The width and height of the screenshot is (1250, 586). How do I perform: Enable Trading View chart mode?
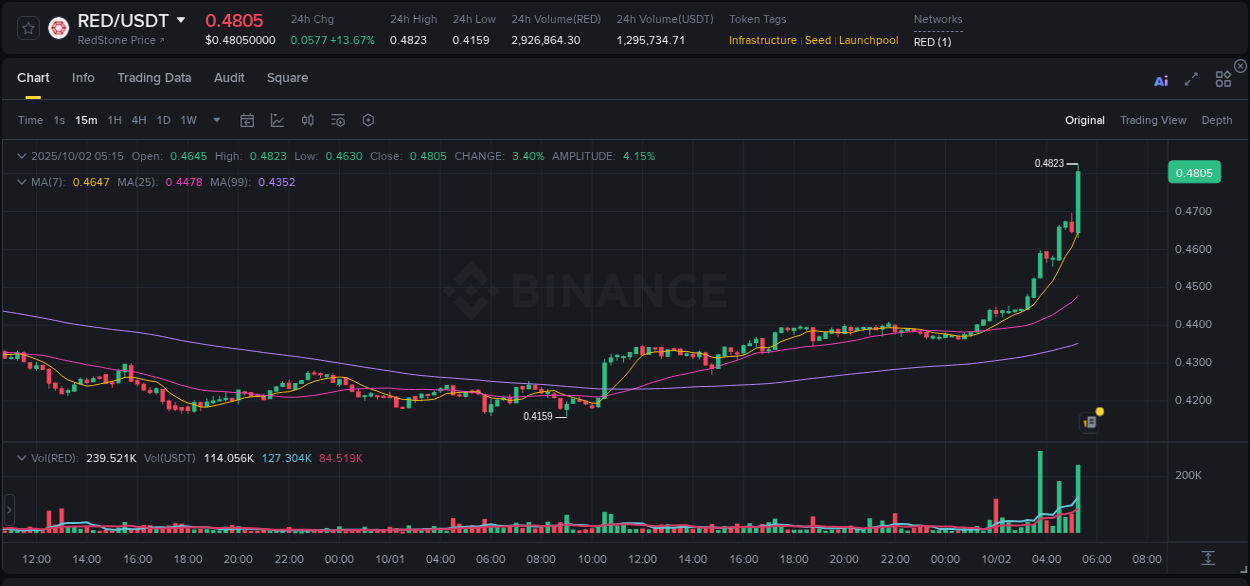[1153, 120]
